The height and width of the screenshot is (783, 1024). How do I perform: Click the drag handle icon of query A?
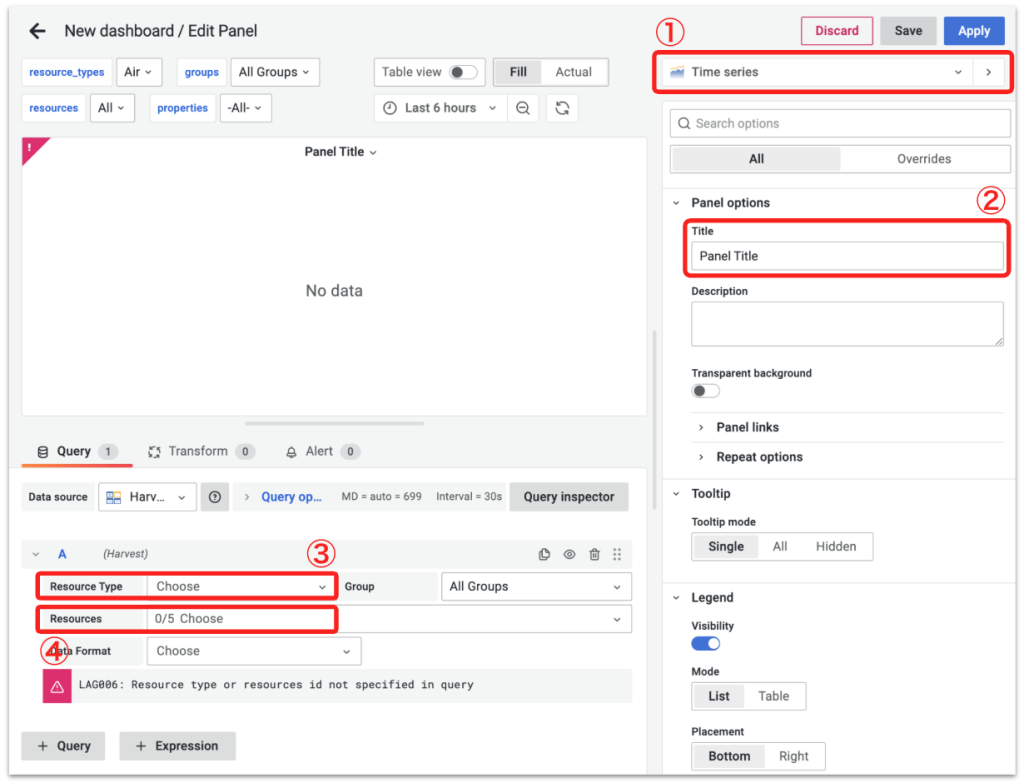point(617,554)
